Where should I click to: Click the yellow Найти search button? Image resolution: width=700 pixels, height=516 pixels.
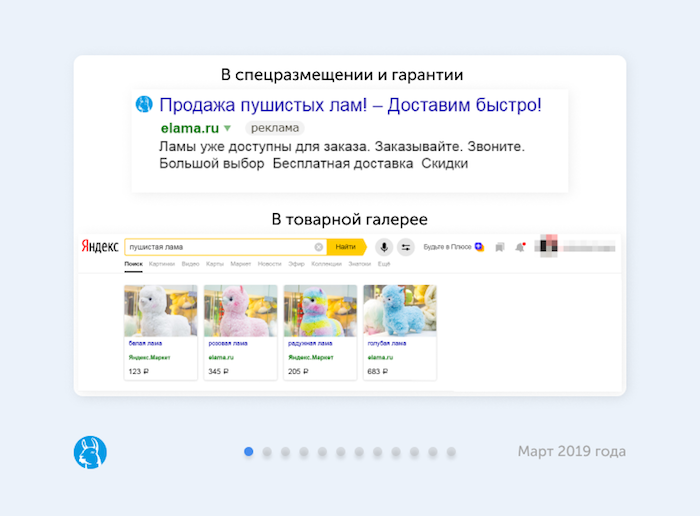346,247
